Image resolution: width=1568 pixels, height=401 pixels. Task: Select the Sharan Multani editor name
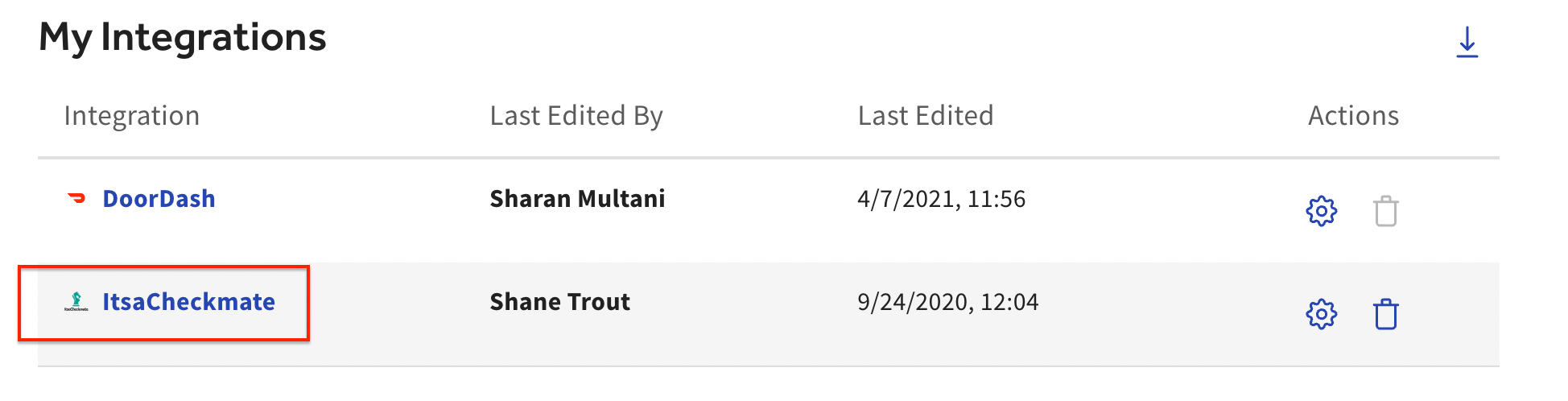coord(577,199)
